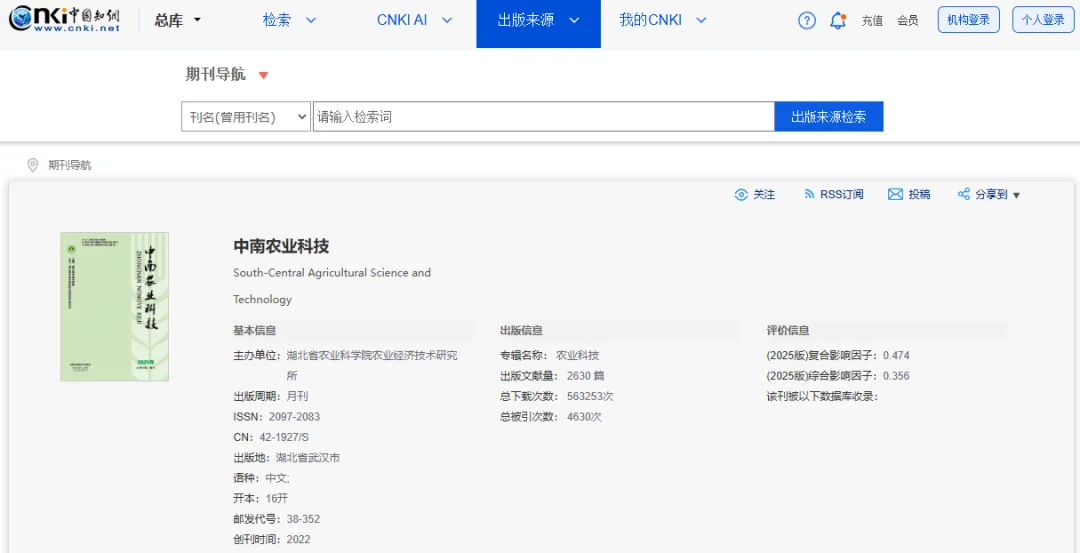
Task: Click the 个人登录 button
Action: [x=1043, y=20]
